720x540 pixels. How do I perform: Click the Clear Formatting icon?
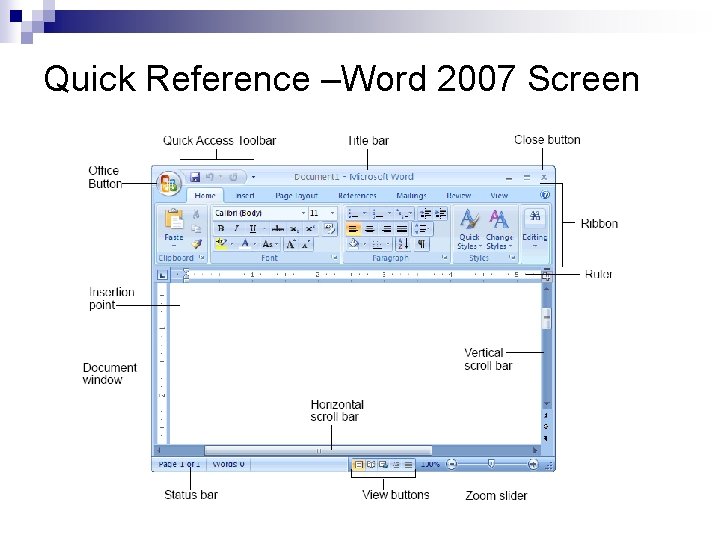[329, 228]
